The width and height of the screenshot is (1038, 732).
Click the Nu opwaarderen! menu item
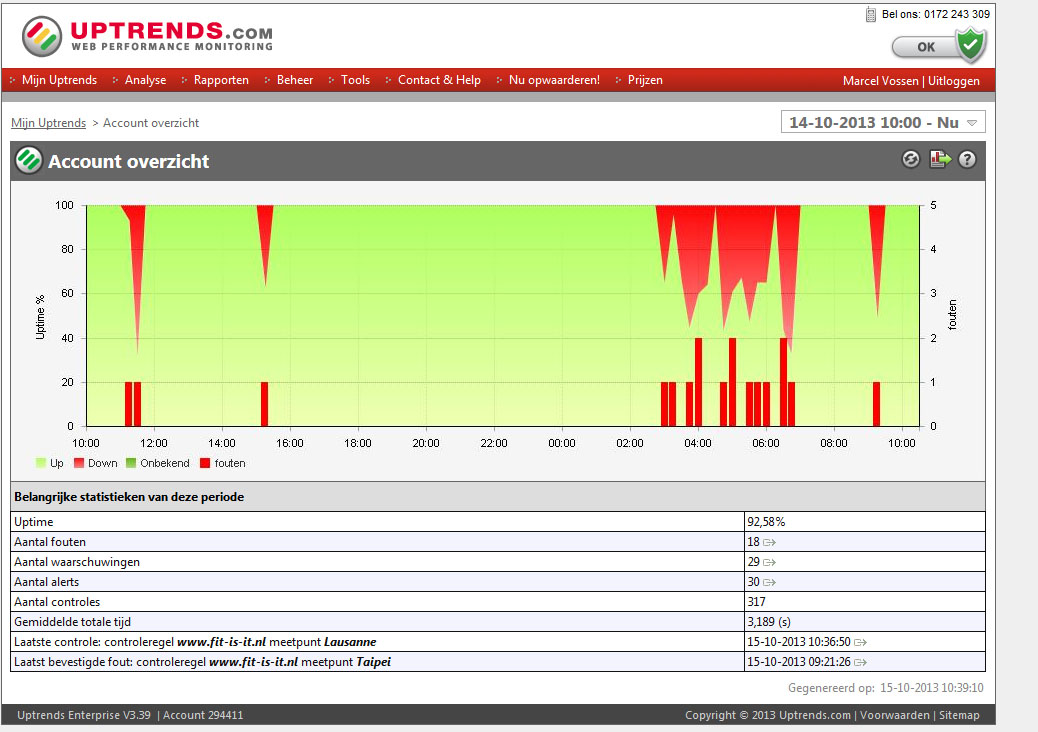(554, 80)
